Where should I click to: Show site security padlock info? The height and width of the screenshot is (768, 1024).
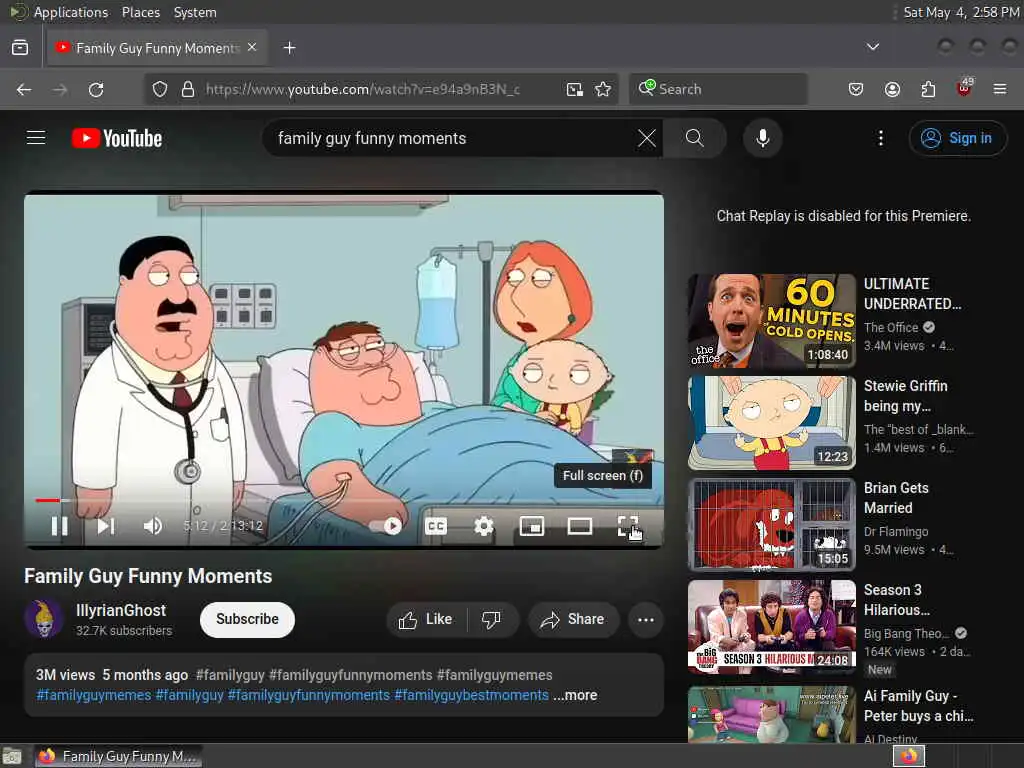187,89
